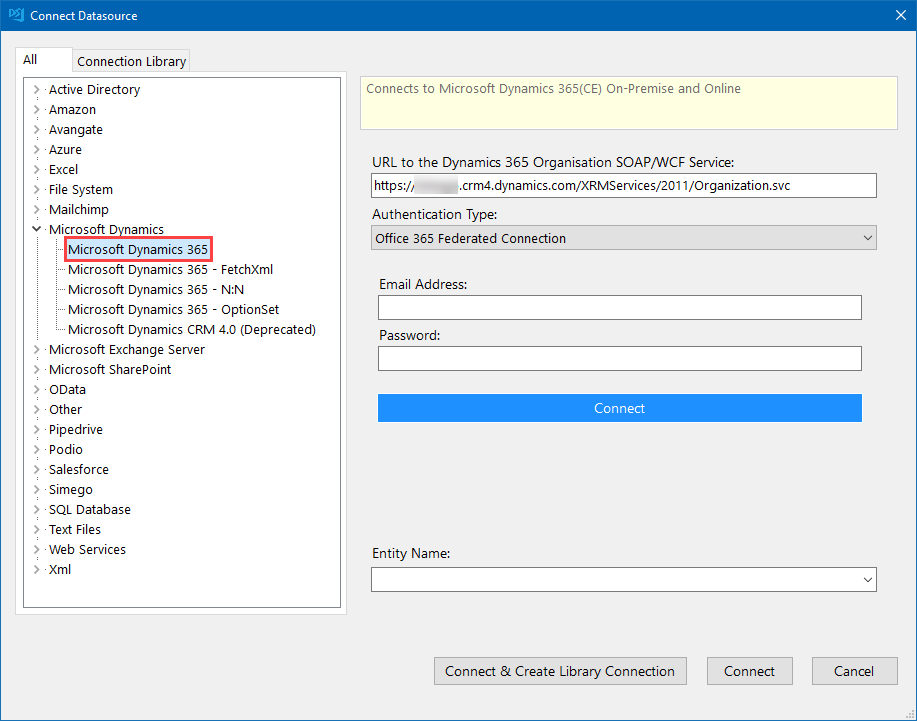Viewport: 917px width, 721px height.
Task: Select the Web Services tree item
Action: click(87, 549)
